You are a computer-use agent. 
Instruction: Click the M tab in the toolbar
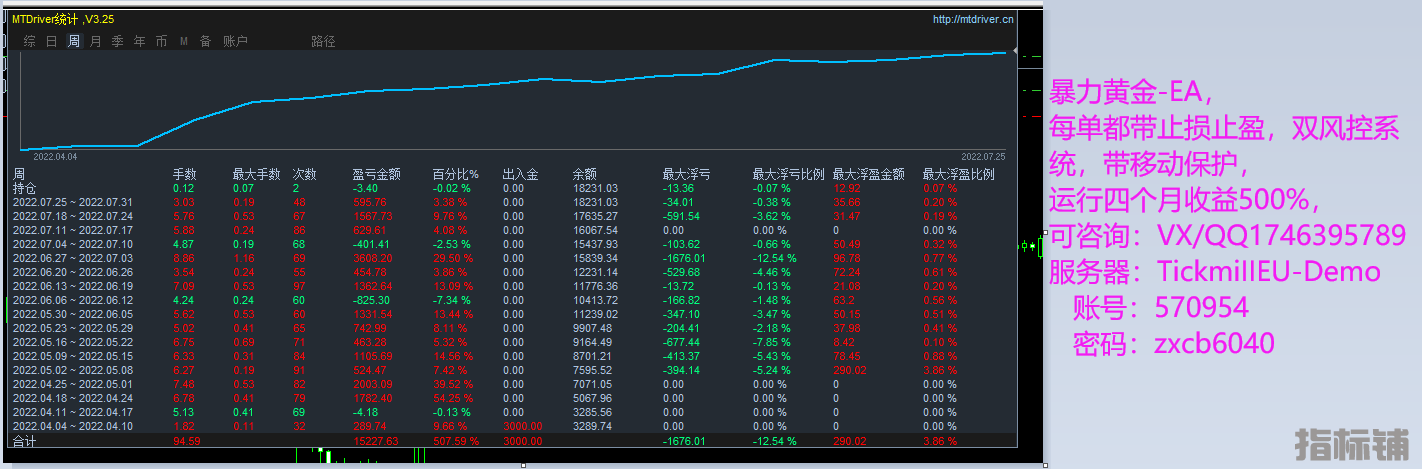click(x=183, y=41)
